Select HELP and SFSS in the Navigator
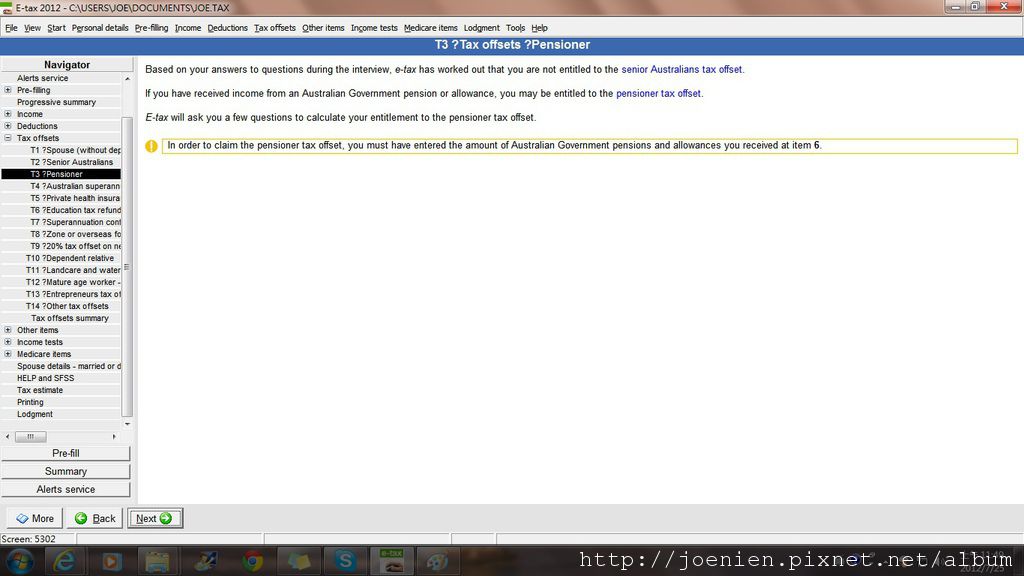The image size is (1024, 576). pyautogui.click(x=45, y=378)
